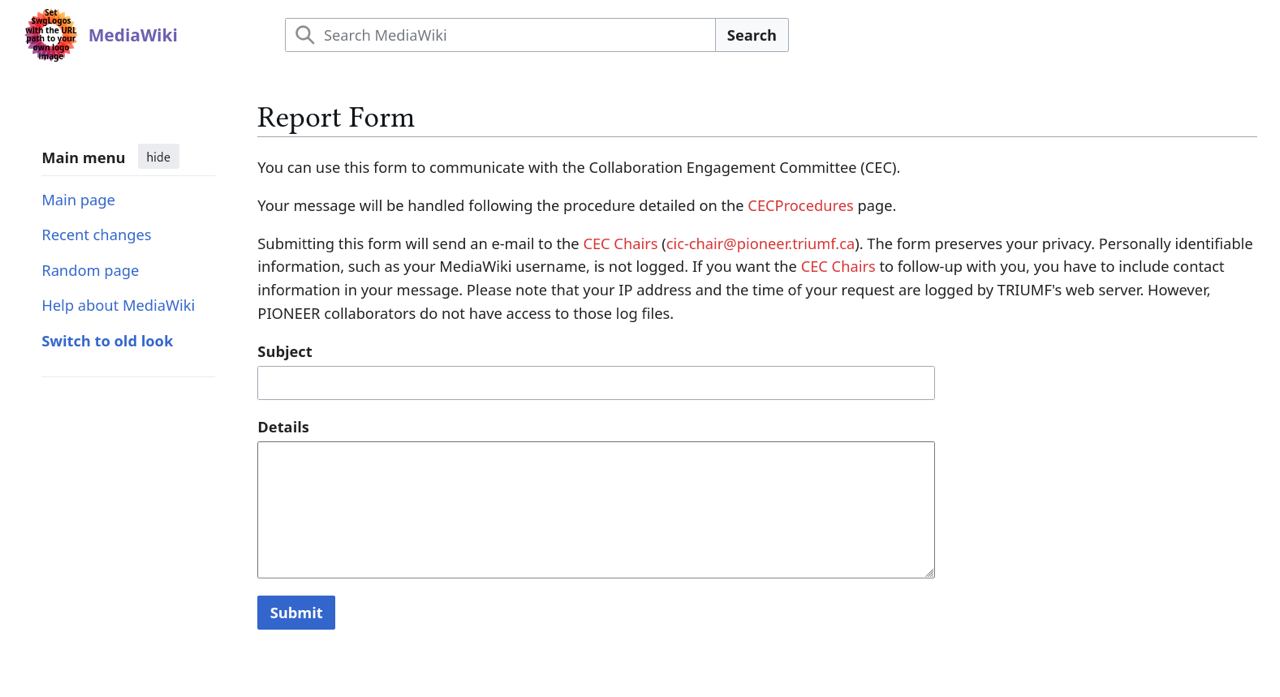Open a Random page
The height and width of the screenshot is (697, 1280).
[90, 271]
